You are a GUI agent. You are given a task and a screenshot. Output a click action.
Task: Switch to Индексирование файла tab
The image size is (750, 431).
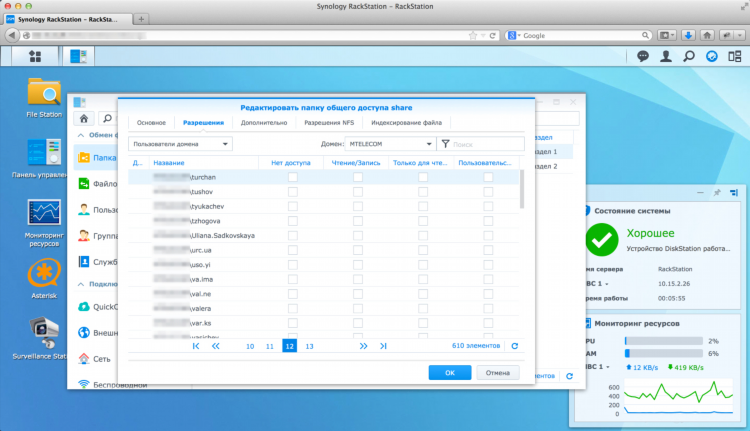click(407, 123)
